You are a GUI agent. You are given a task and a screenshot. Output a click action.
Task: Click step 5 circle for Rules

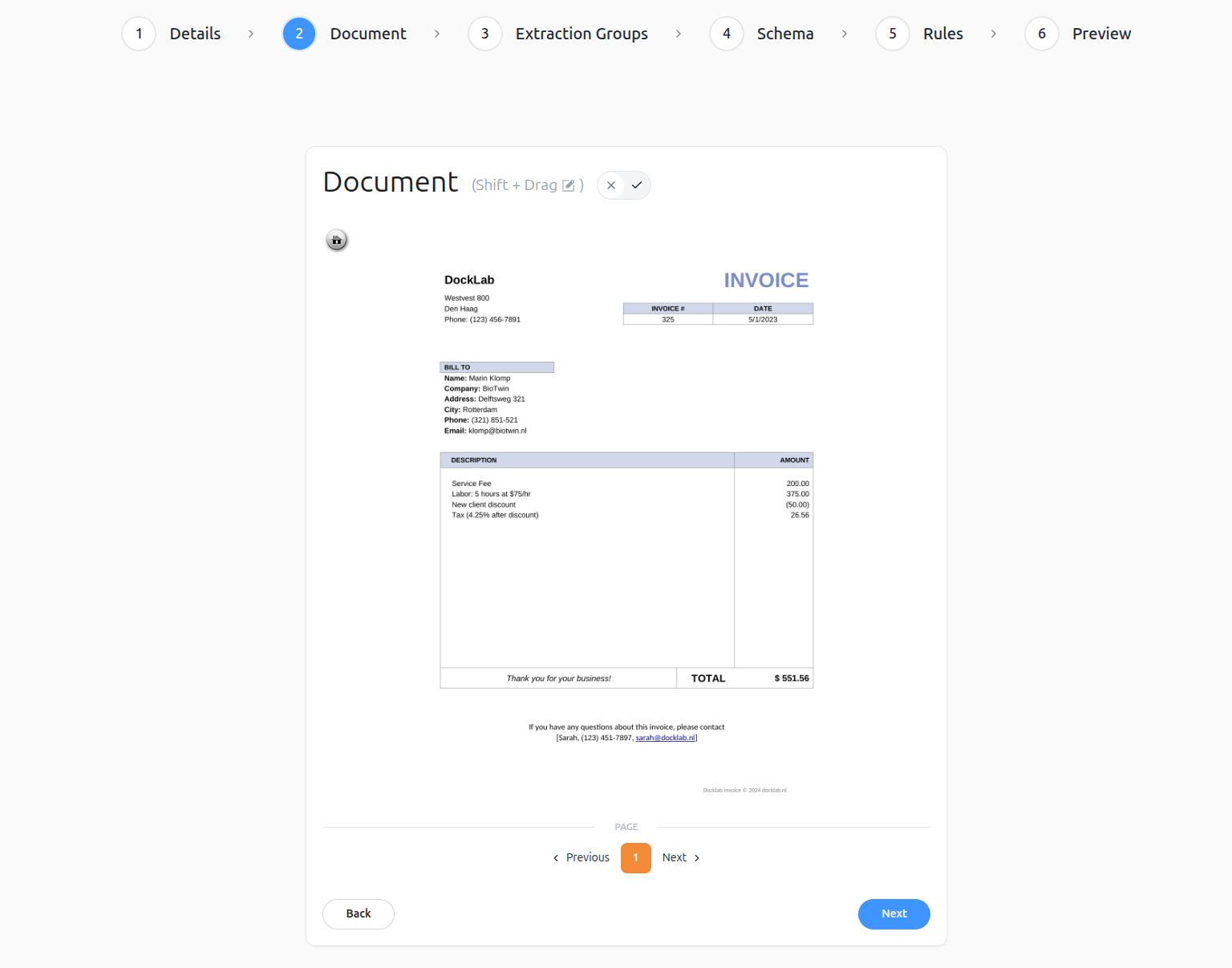click(x=892, y=34)
